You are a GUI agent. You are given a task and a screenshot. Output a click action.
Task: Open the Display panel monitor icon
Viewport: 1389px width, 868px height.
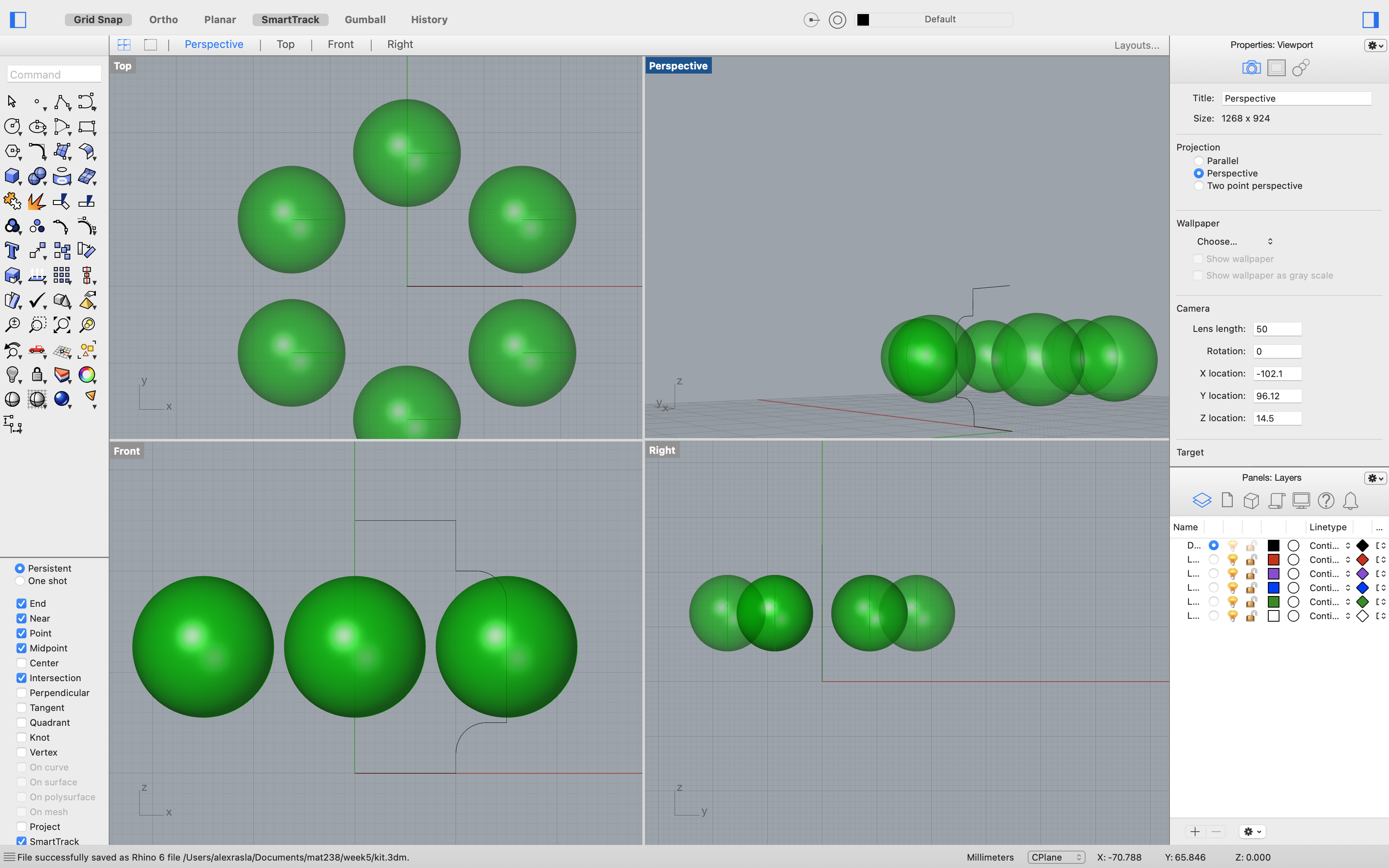[1301, 500]
